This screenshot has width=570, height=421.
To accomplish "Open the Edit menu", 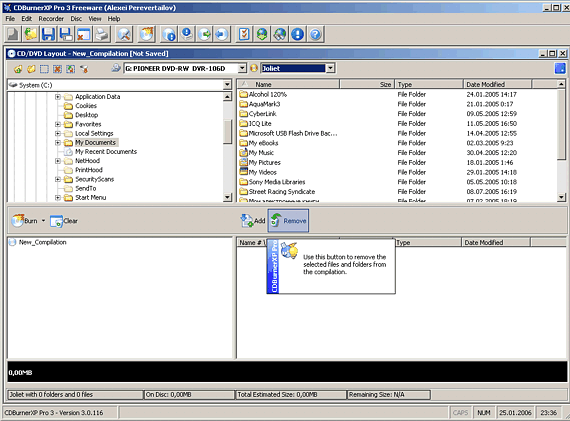I will (x=26, y=19).
